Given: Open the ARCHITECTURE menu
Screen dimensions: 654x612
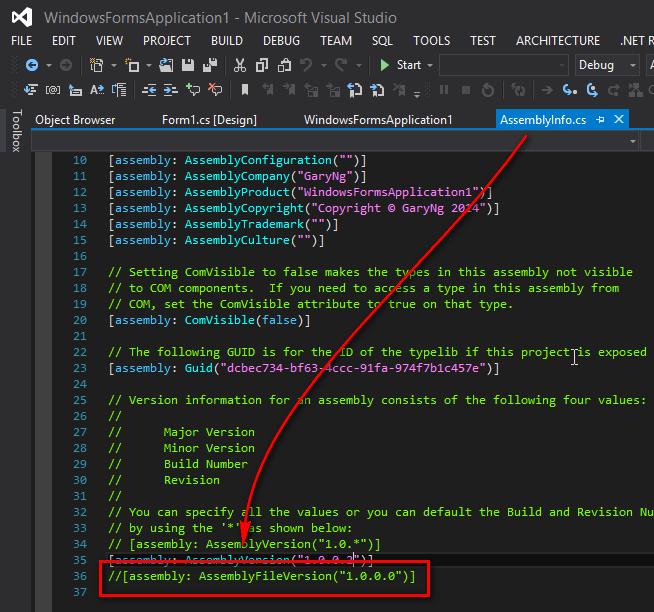Looking at the screenshot, I should (x=558, y=41).
